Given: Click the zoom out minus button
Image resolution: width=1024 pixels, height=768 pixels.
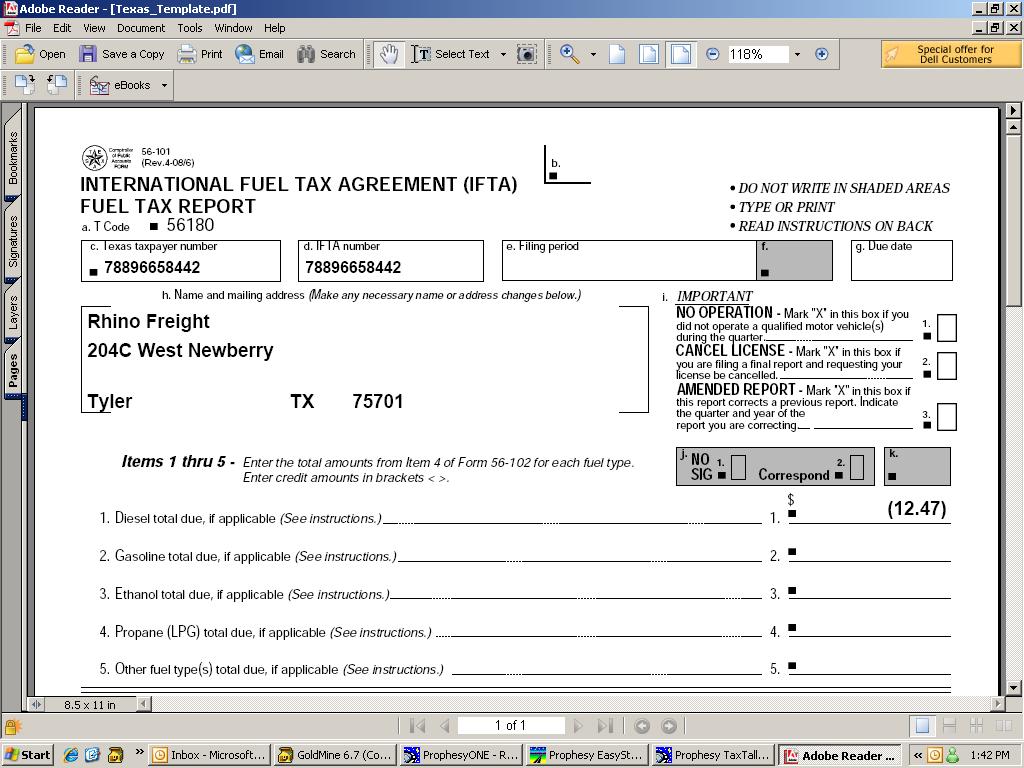Looking at the screenshot, I should pyautogui.click(x=713, y=54).
